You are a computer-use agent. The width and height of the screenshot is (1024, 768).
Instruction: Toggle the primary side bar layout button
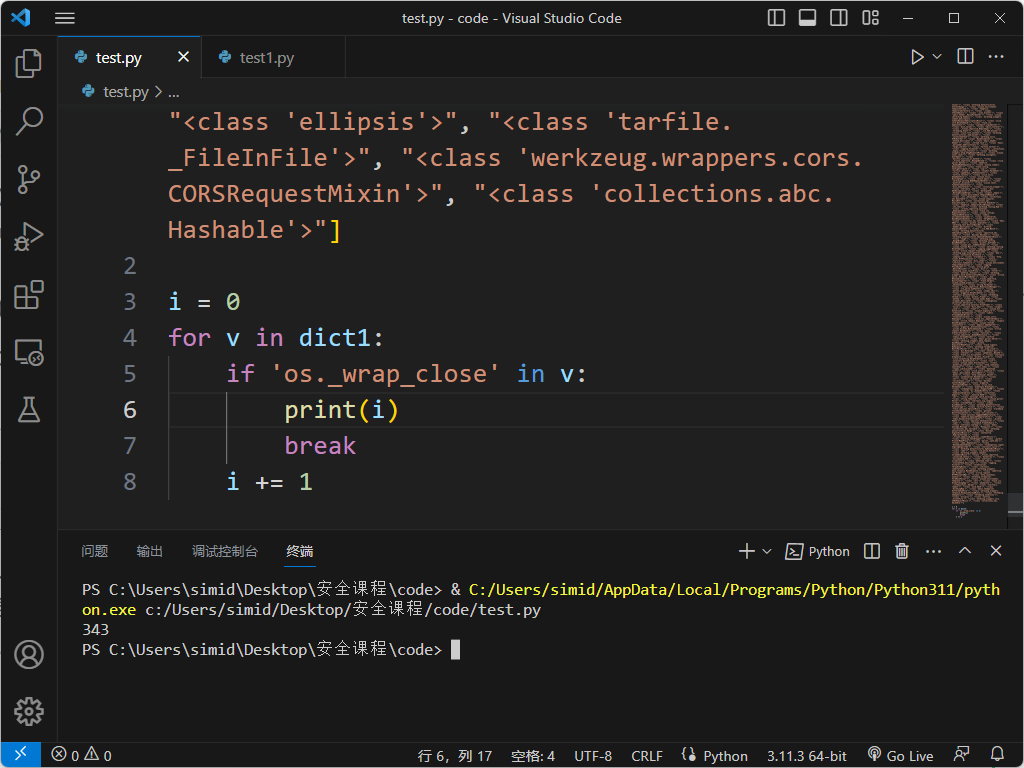click(776, 18)
